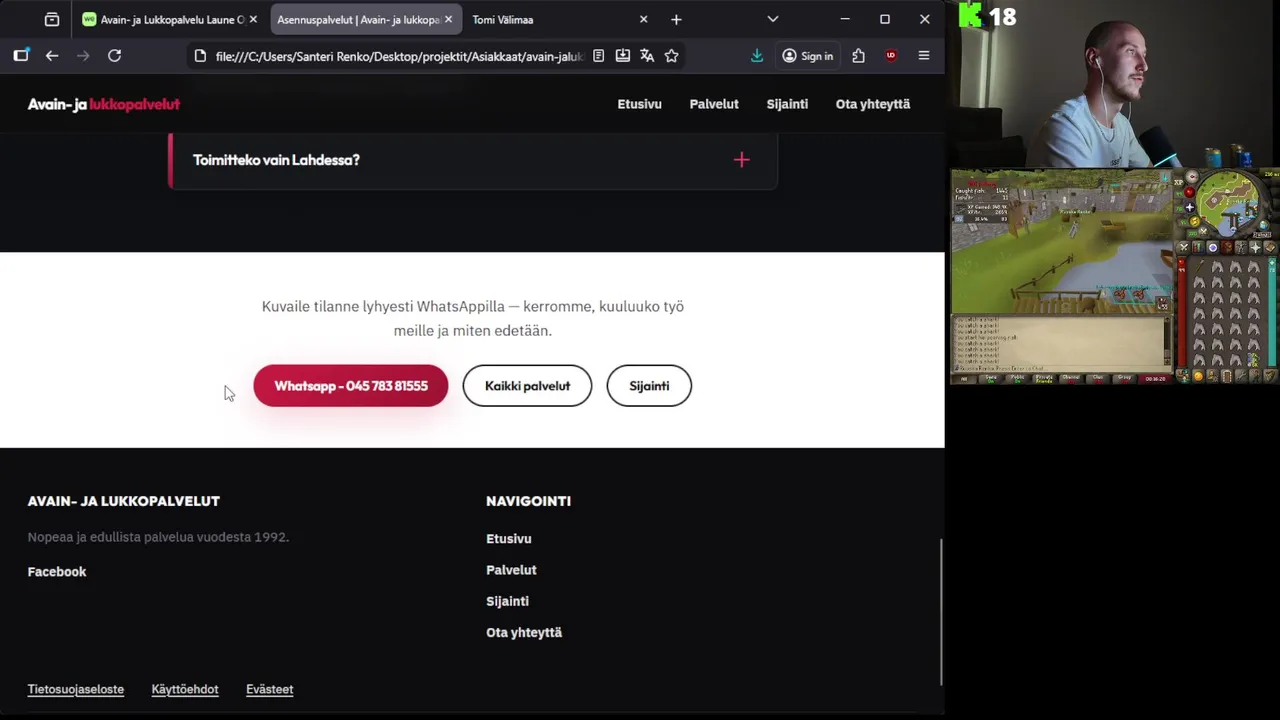The height and width of the screenshot is (720, 1280).
Task: Open Etusivu in the top navigation
Action: 639,104
